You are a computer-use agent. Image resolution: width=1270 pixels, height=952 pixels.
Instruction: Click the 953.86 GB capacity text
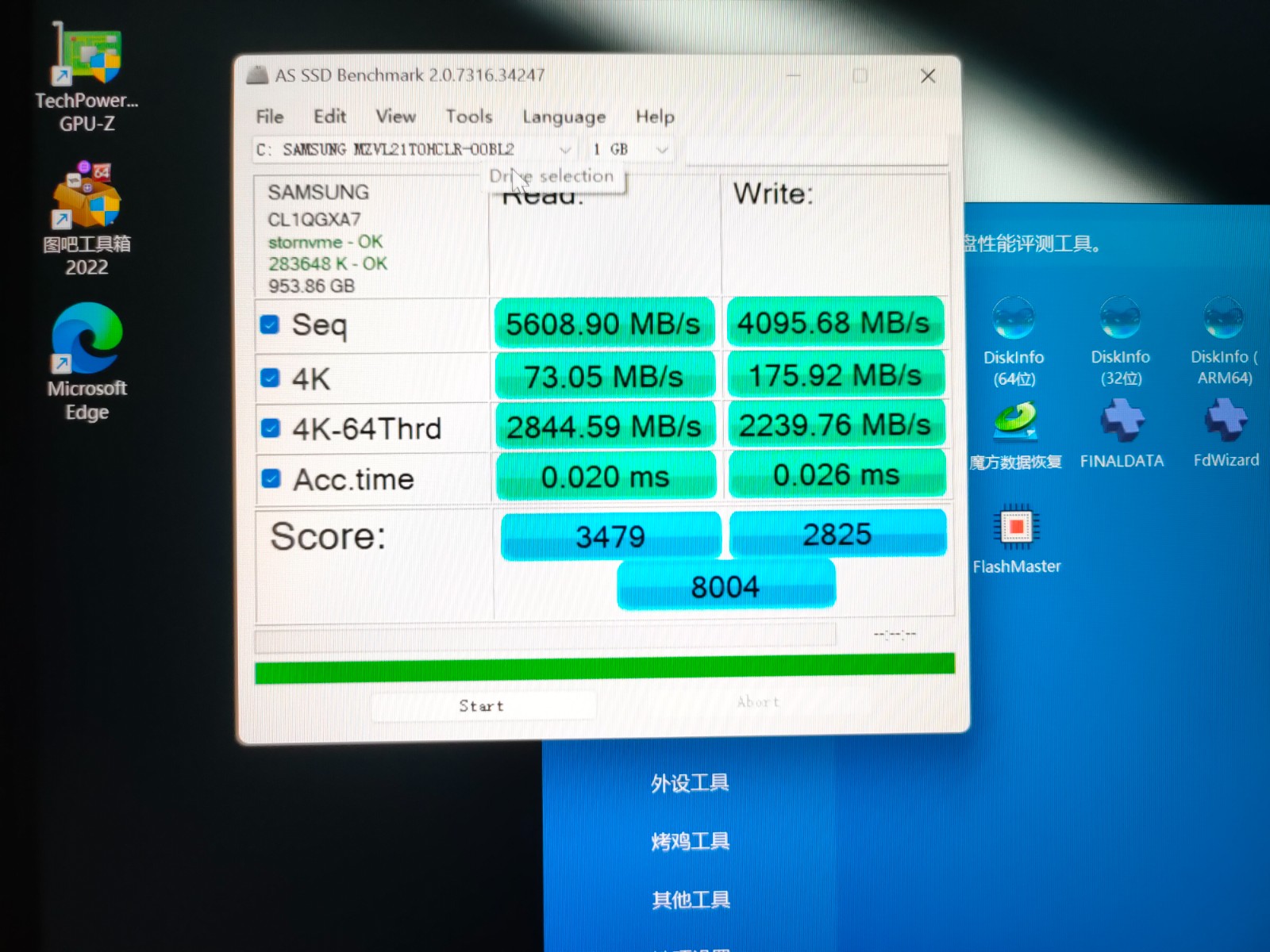pyautogui.click(x=311, y=286)
